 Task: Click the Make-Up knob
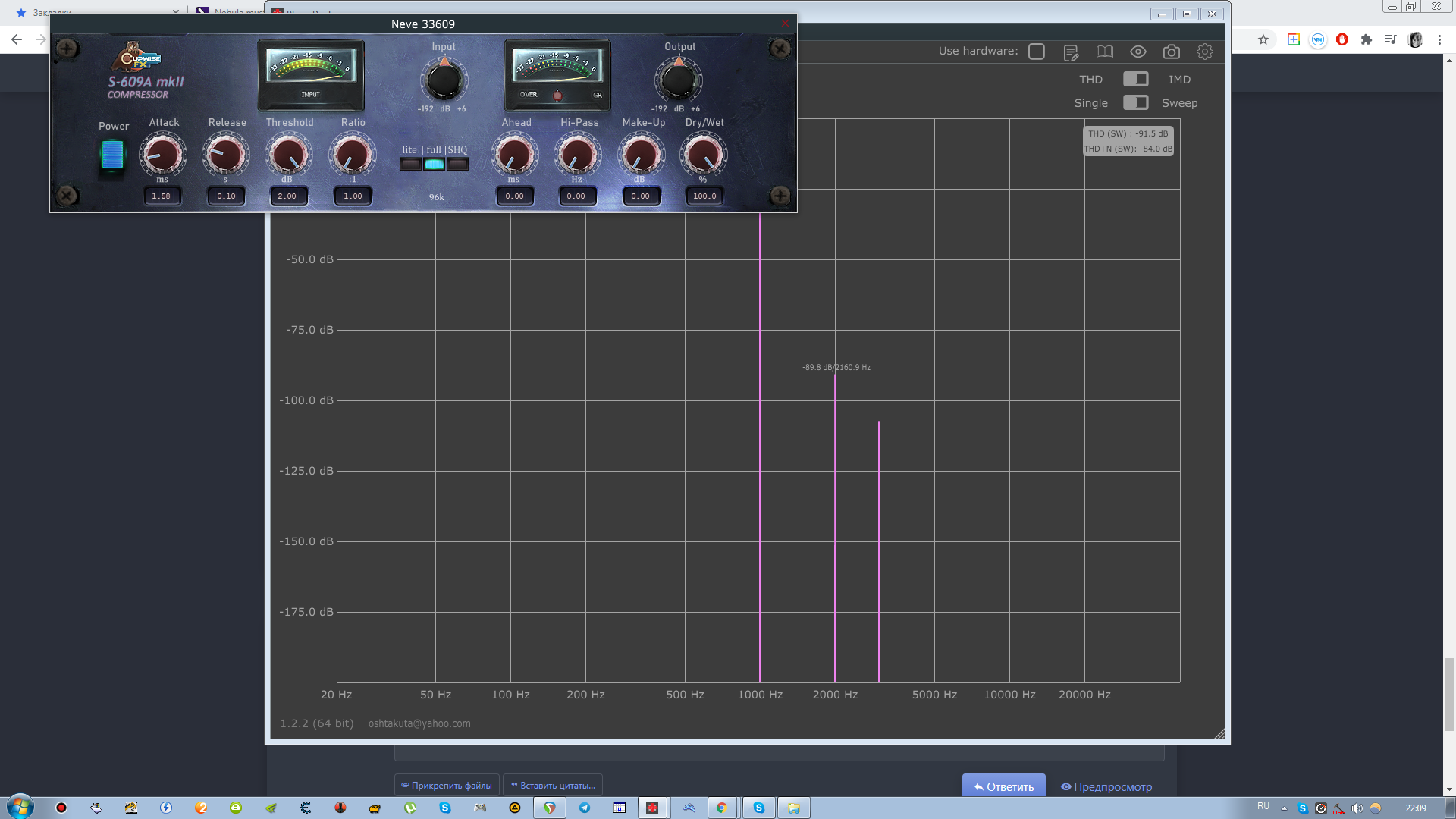[x=641, y=154]
